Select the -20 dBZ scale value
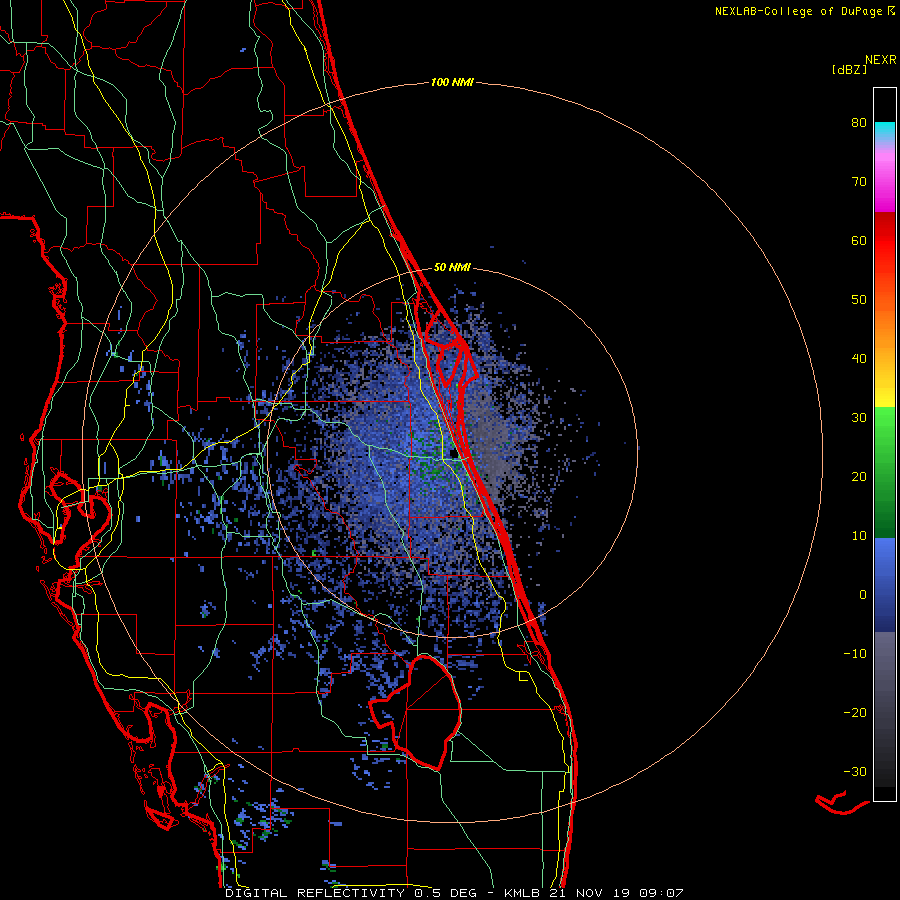This screenshot has width=900, height=900. click(855, 712)
